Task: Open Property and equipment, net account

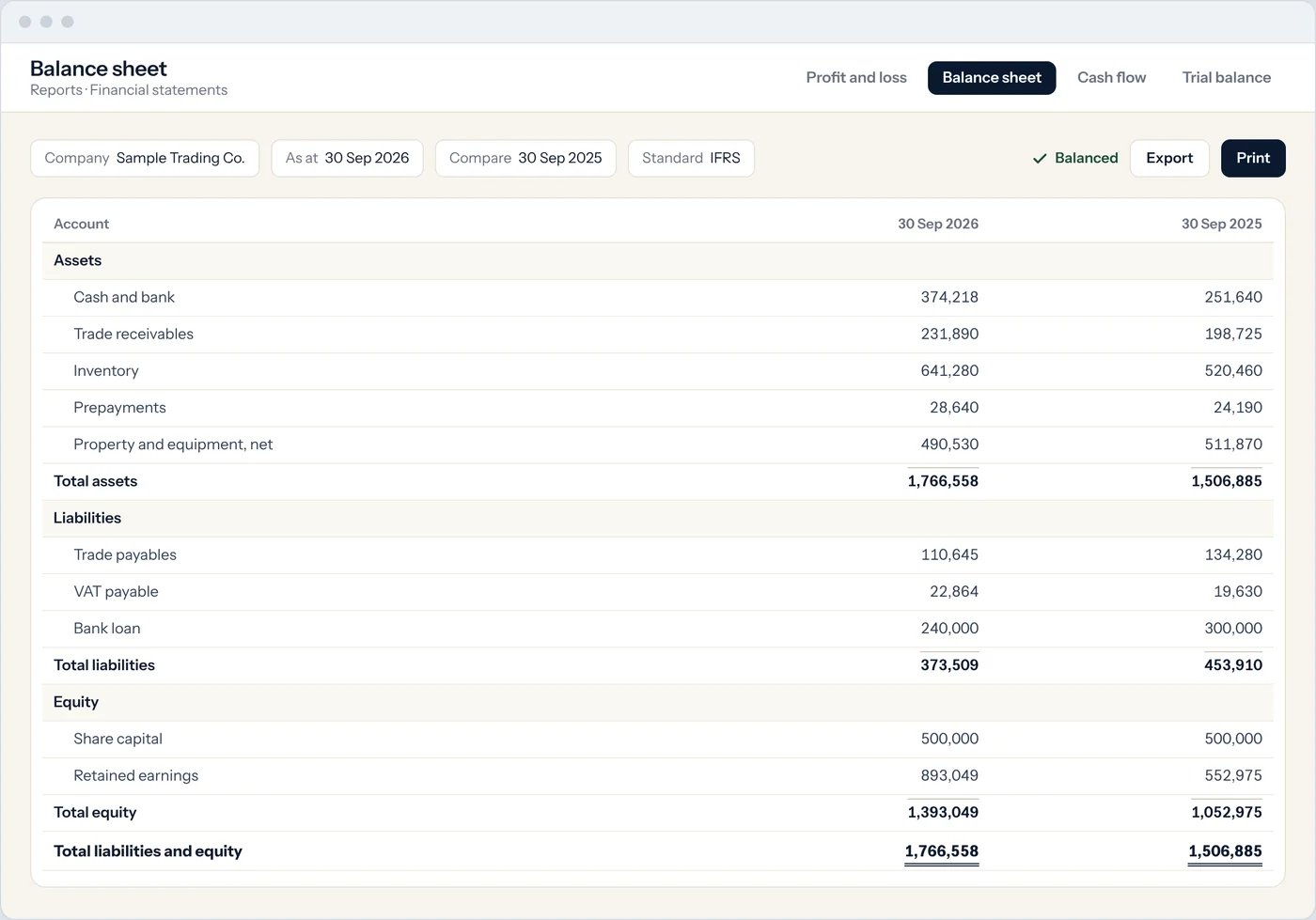Action: point(173,444)
